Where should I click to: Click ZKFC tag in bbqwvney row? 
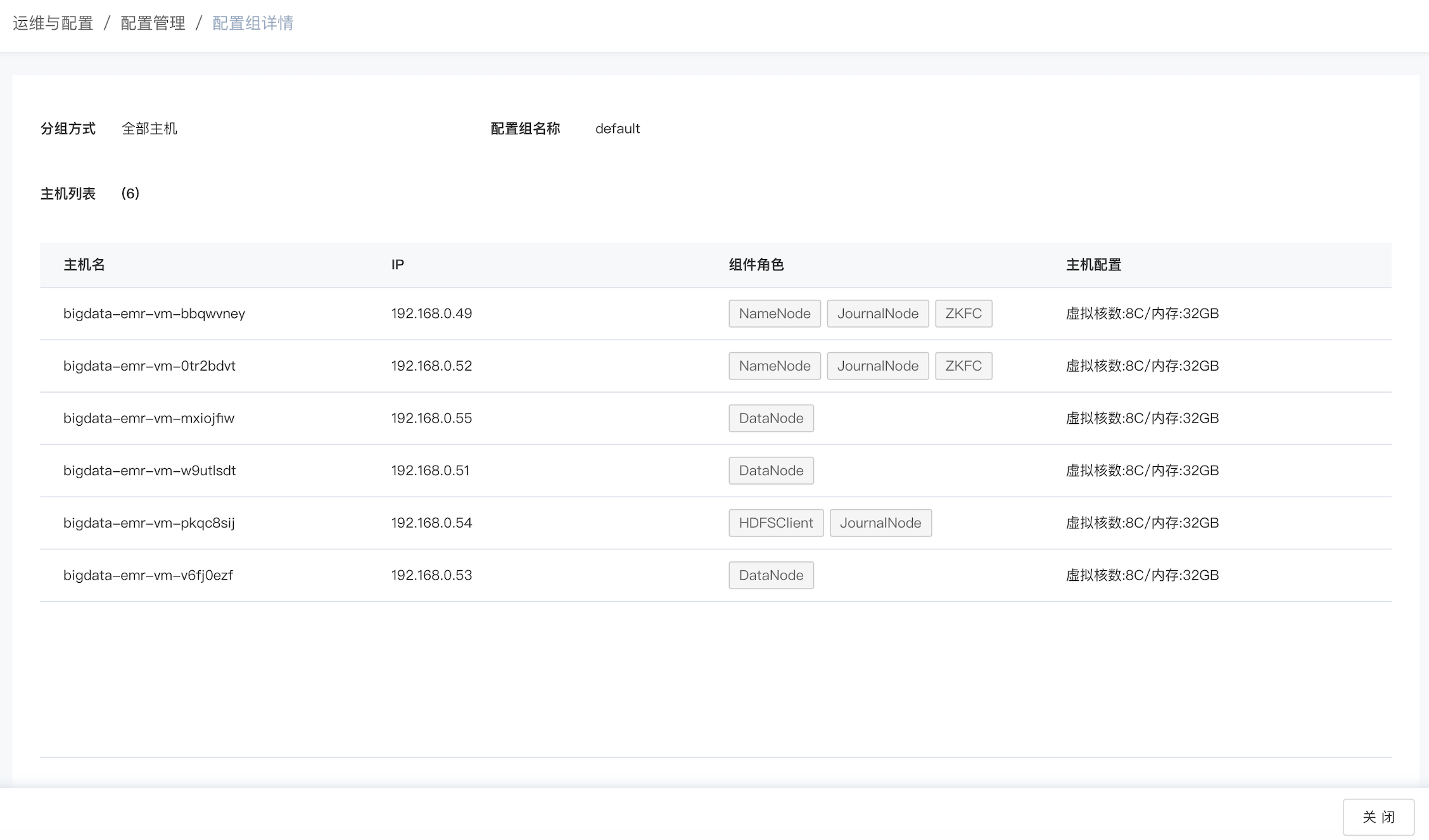coord(963,314)
